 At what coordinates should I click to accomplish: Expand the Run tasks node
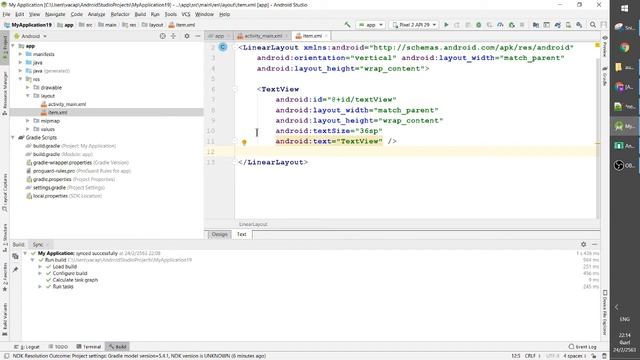click(x=40, y=287)
